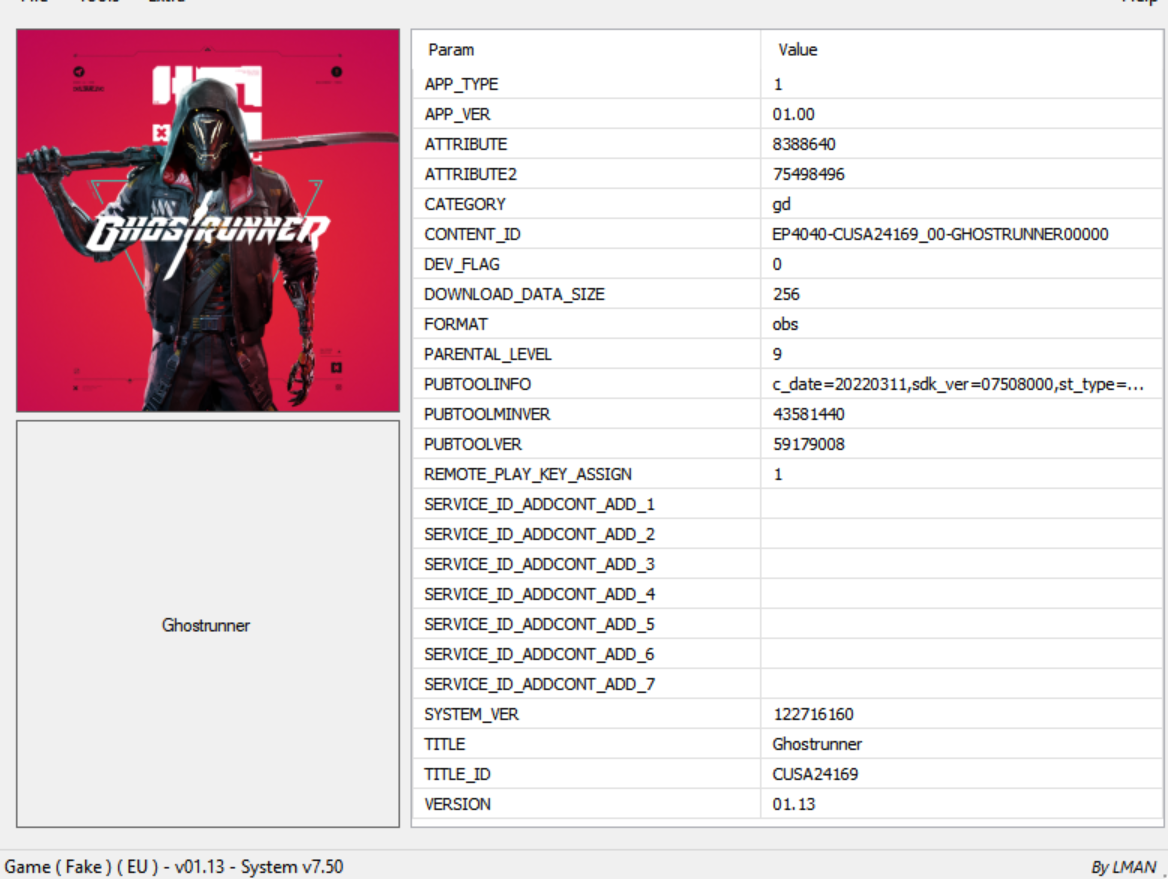Click the Ghostrunner label below the cover art
The height and width of the screenshot is (879, 1168).
pyautogui.click(x=206, y=625)
